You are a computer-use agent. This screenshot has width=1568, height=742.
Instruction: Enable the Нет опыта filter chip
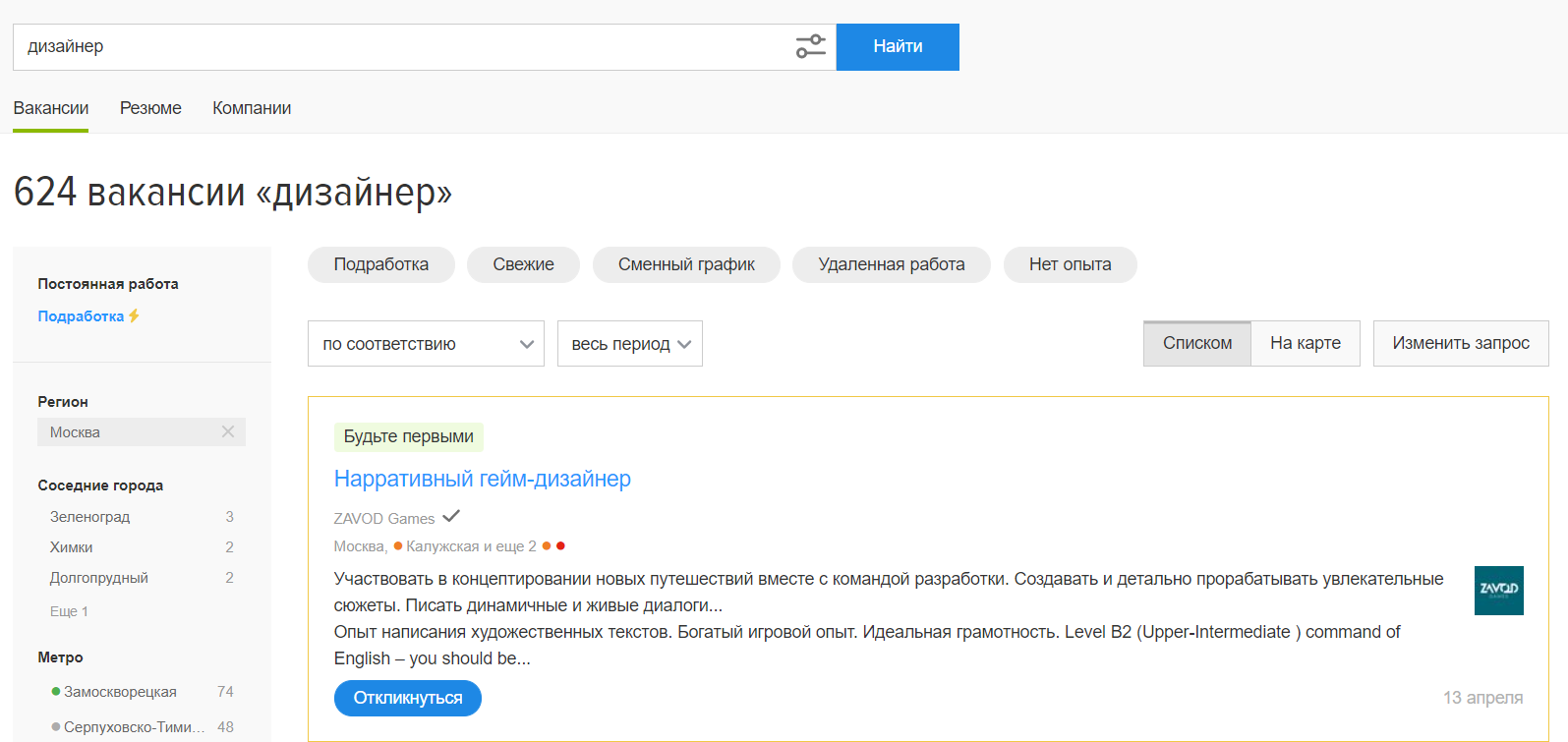(1070, 264)
